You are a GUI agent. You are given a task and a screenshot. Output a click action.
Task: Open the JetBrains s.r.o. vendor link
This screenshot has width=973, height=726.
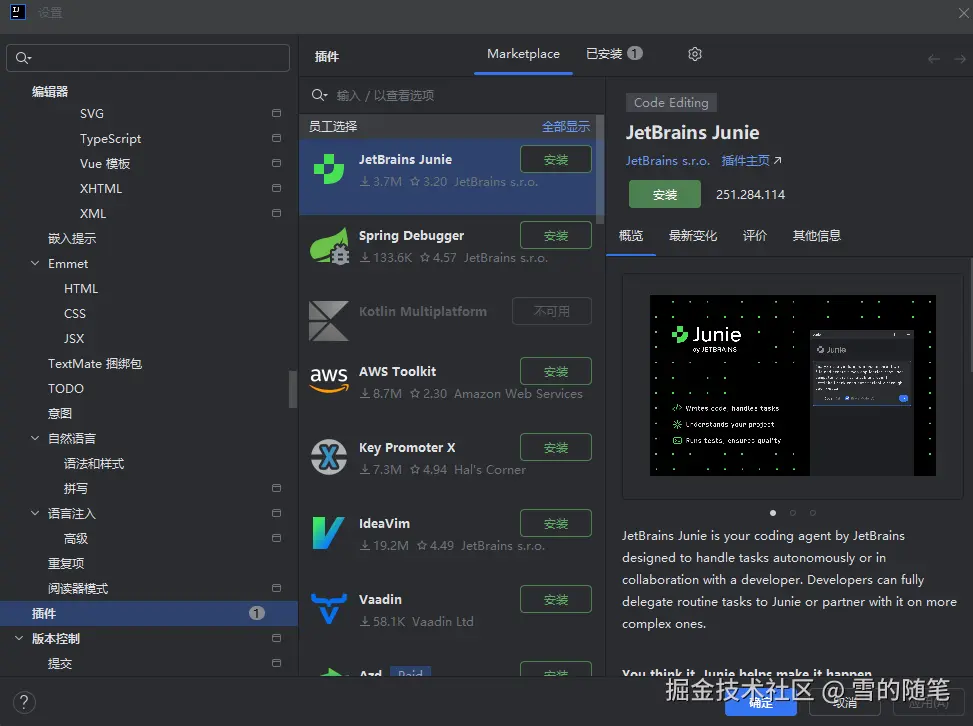[667, 161]
